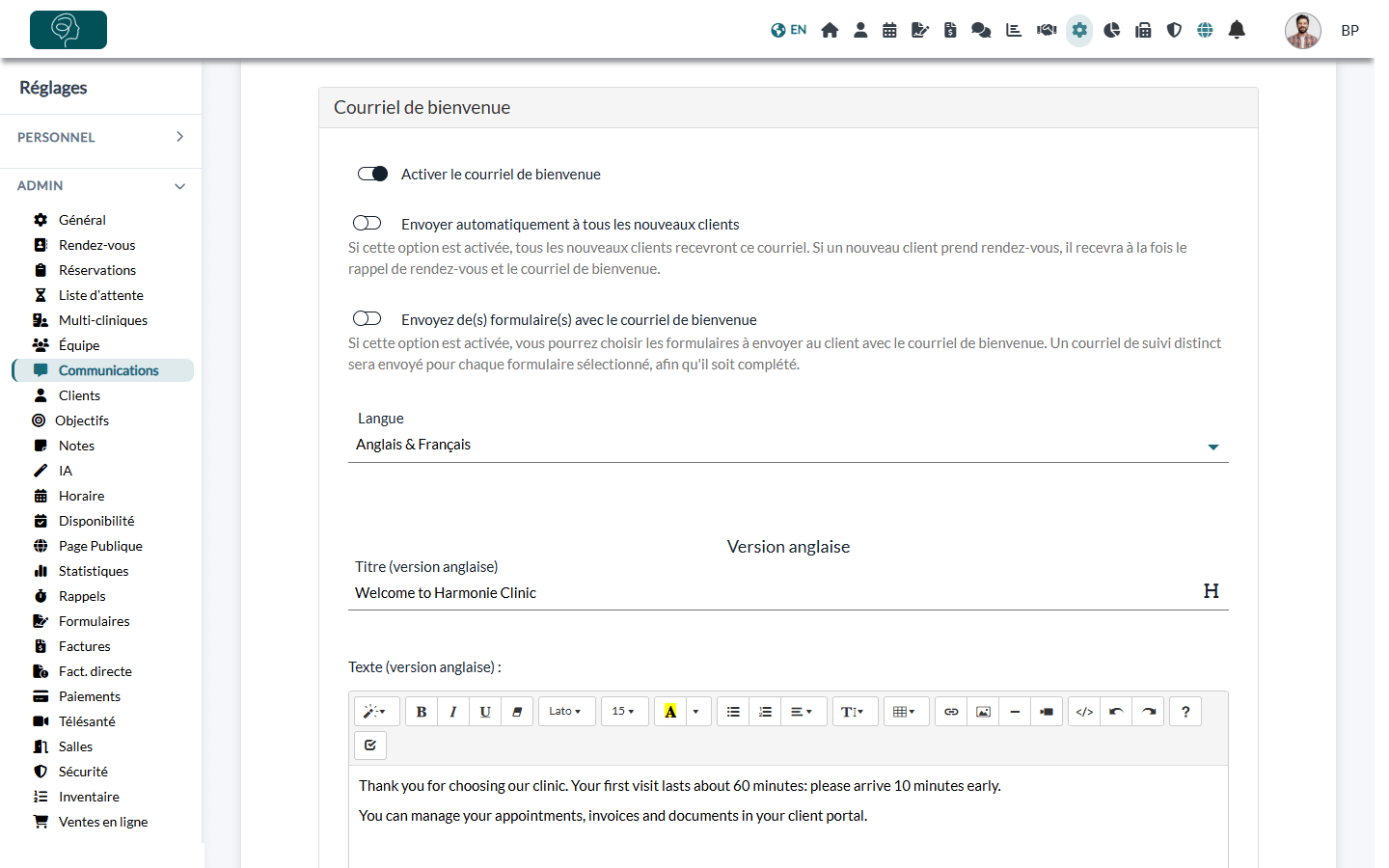Screen dimensions: 1389x868
Task: Insert a bulleted list in the editor
Action: click(x=733, y=712)
